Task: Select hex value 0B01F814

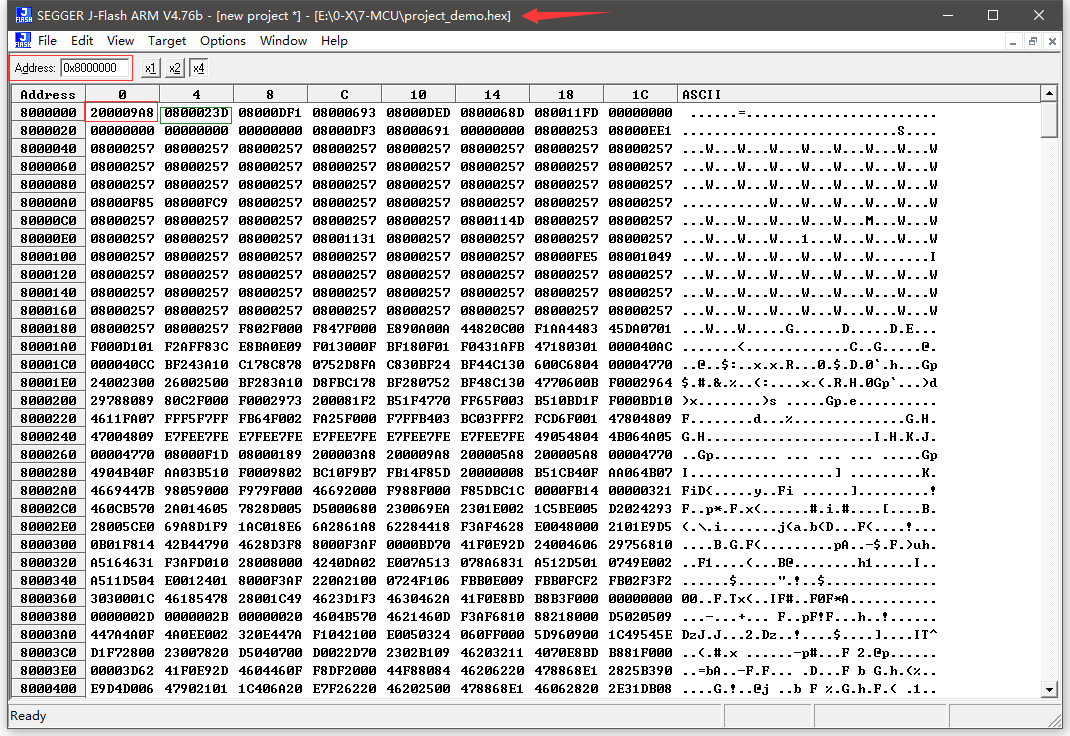Action: (122, 545)
